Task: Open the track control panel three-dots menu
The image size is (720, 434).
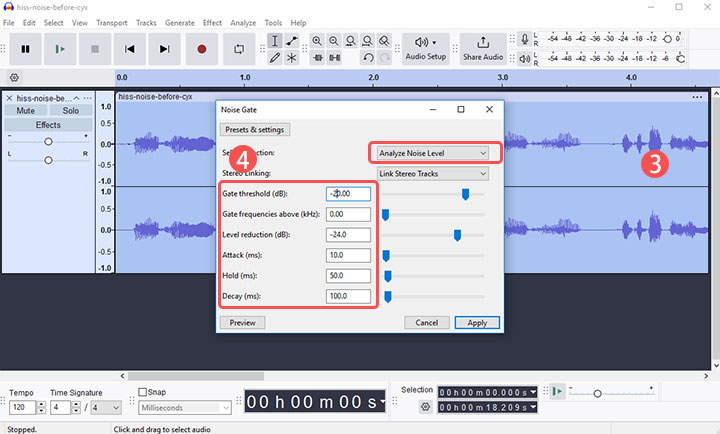Action: pos(87,98)
